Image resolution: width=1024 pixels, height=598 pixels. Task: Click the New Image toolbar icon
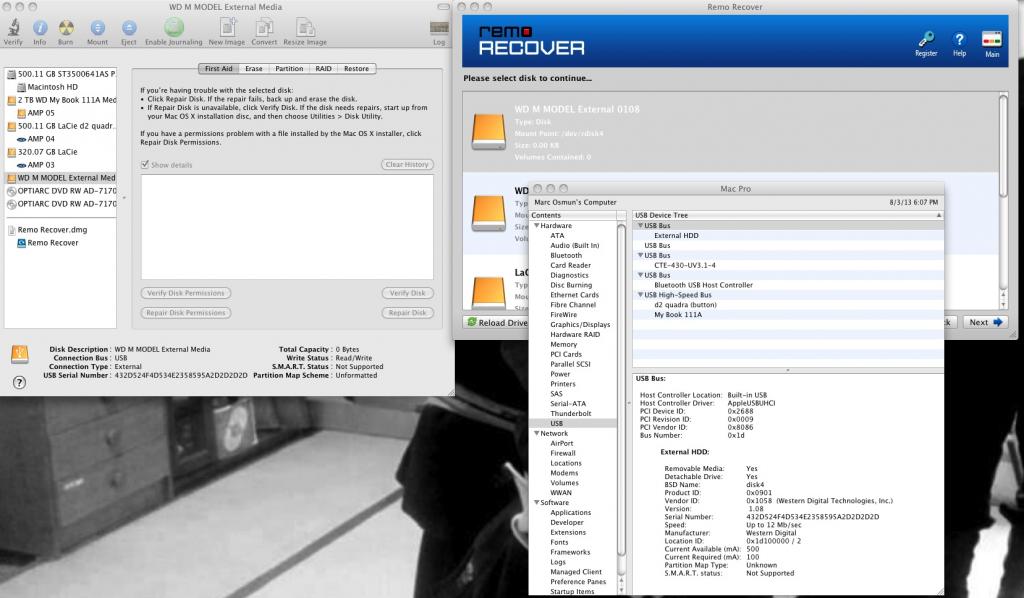(227, 28)
